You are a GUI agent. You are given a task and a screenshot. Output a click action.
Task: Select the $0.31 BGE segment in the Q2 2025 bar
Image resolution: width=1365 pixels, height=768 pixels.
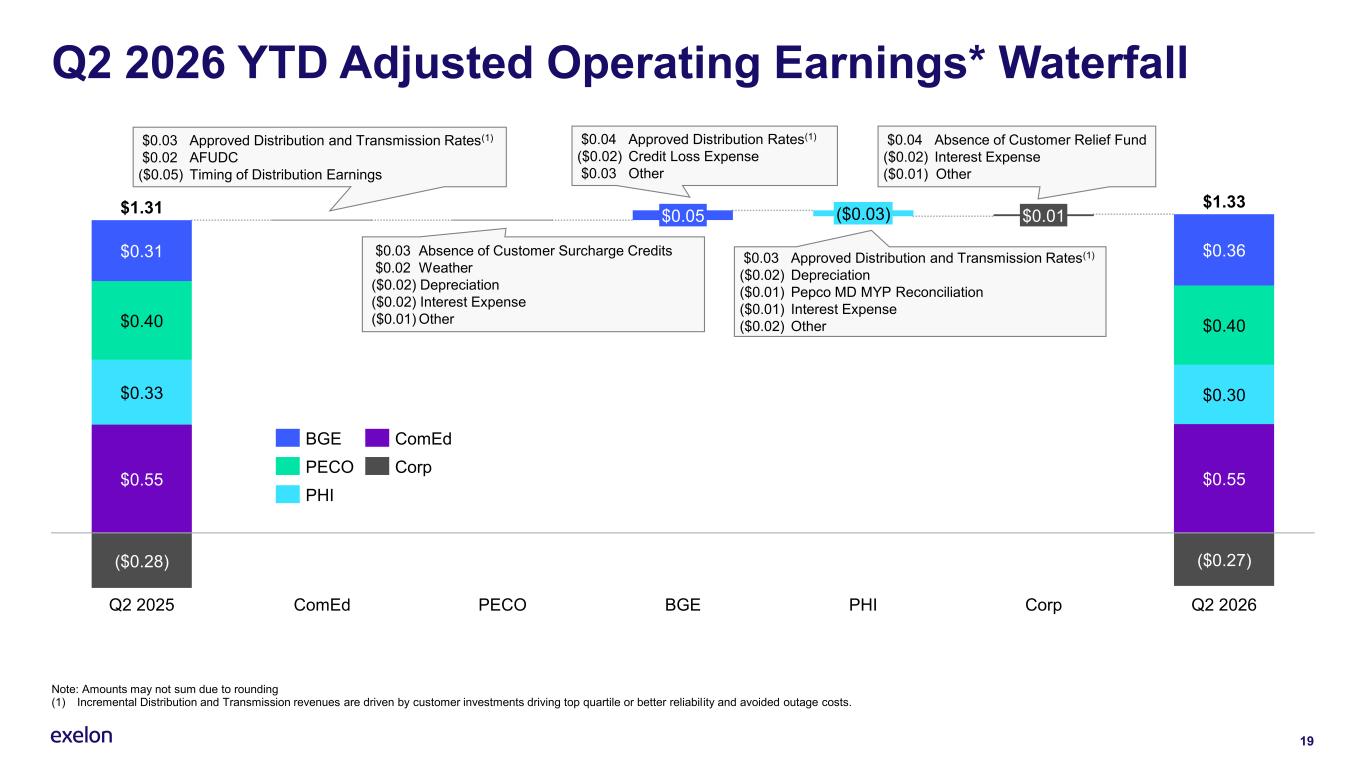(141, 250)
